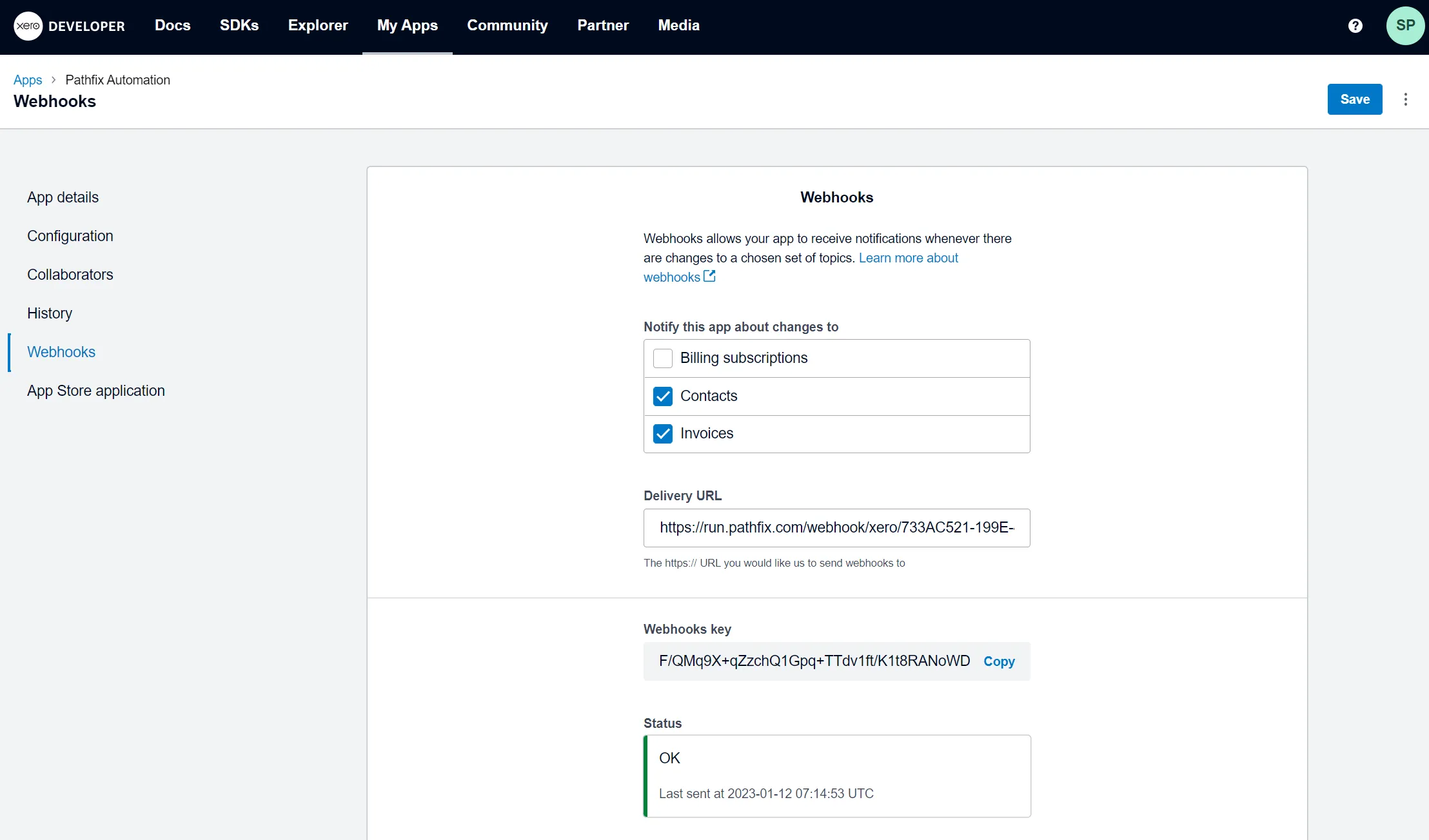Select My Apps in top navigation
Image resolution: width=1429 pixels, height=840 pixels.
click(407, 26)
